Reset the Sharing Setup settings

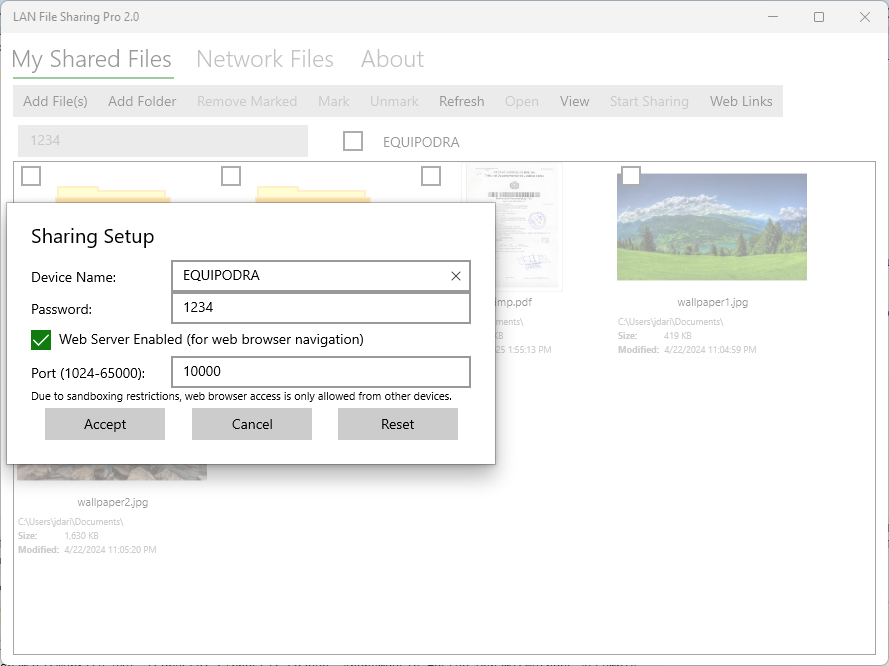(x=397, y=424)
